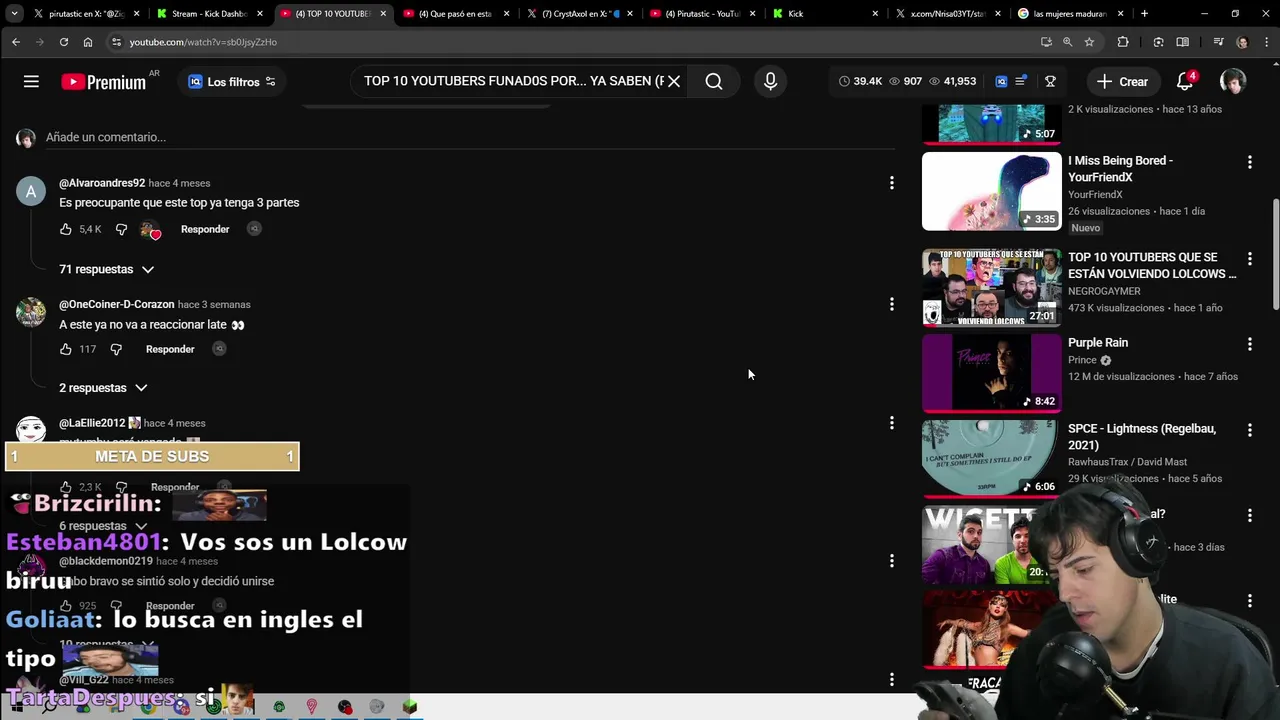Open options for @Alvaroandres92 comment

point(892,183)
